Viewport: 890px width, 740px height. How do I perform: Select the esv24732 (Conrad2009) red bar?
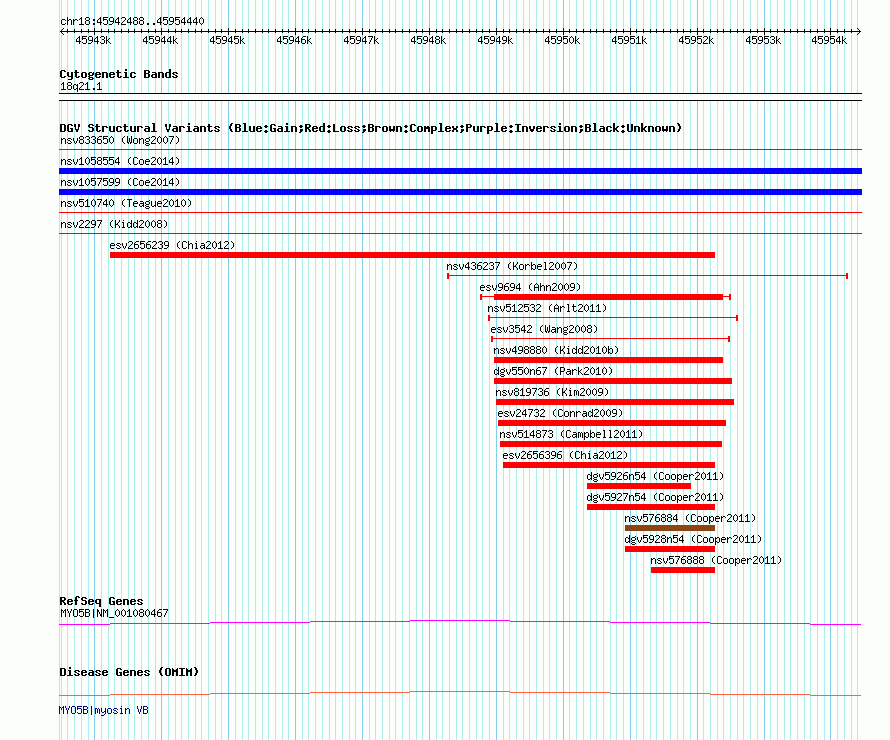click(612, 423)
